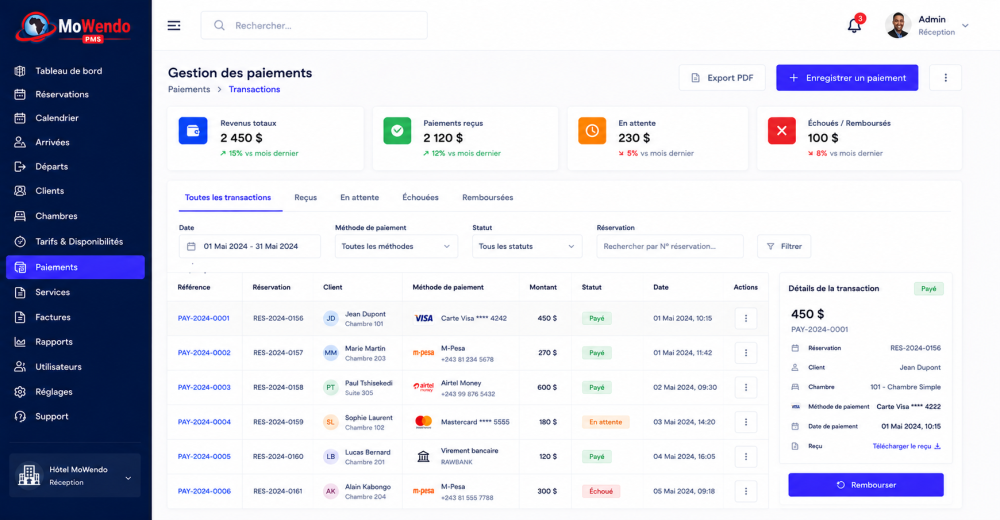Screen dimensions: 1000x520
Task: Open actions menu for PAY-2024-0002
Action: pyautogui.click(x=746, y=353)
